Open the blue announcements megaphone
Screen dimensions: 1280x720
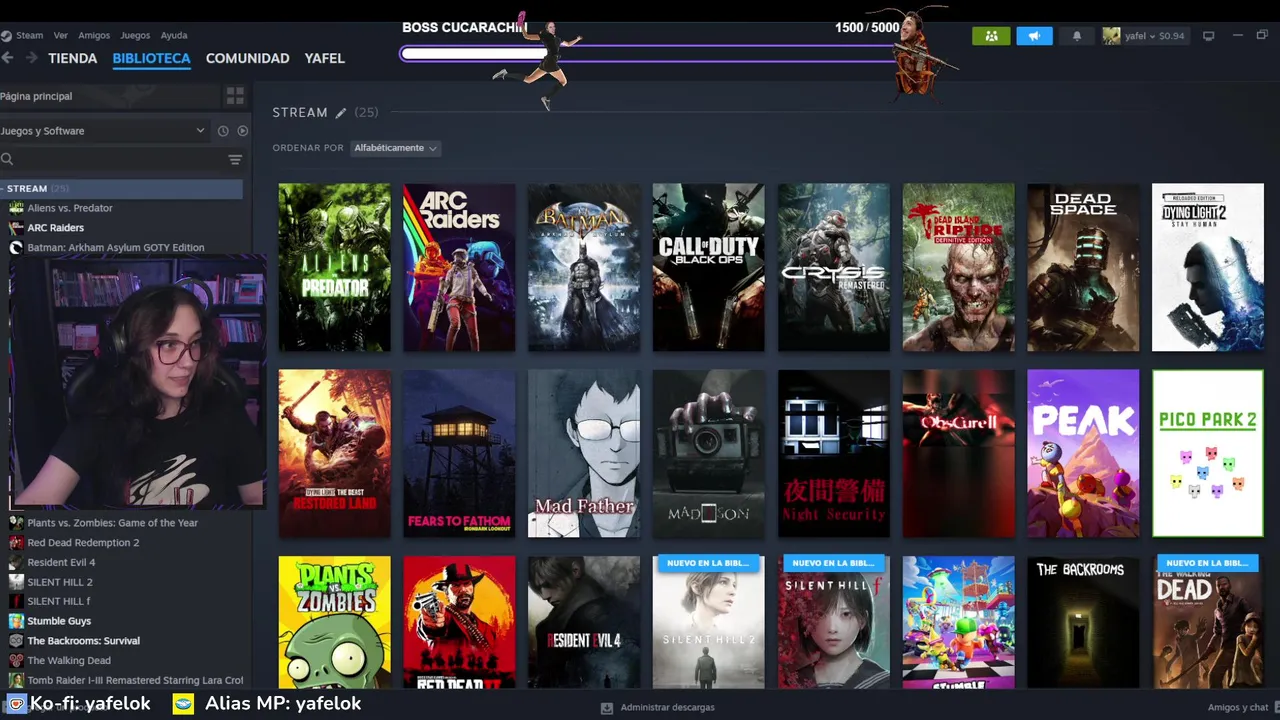1034,36
